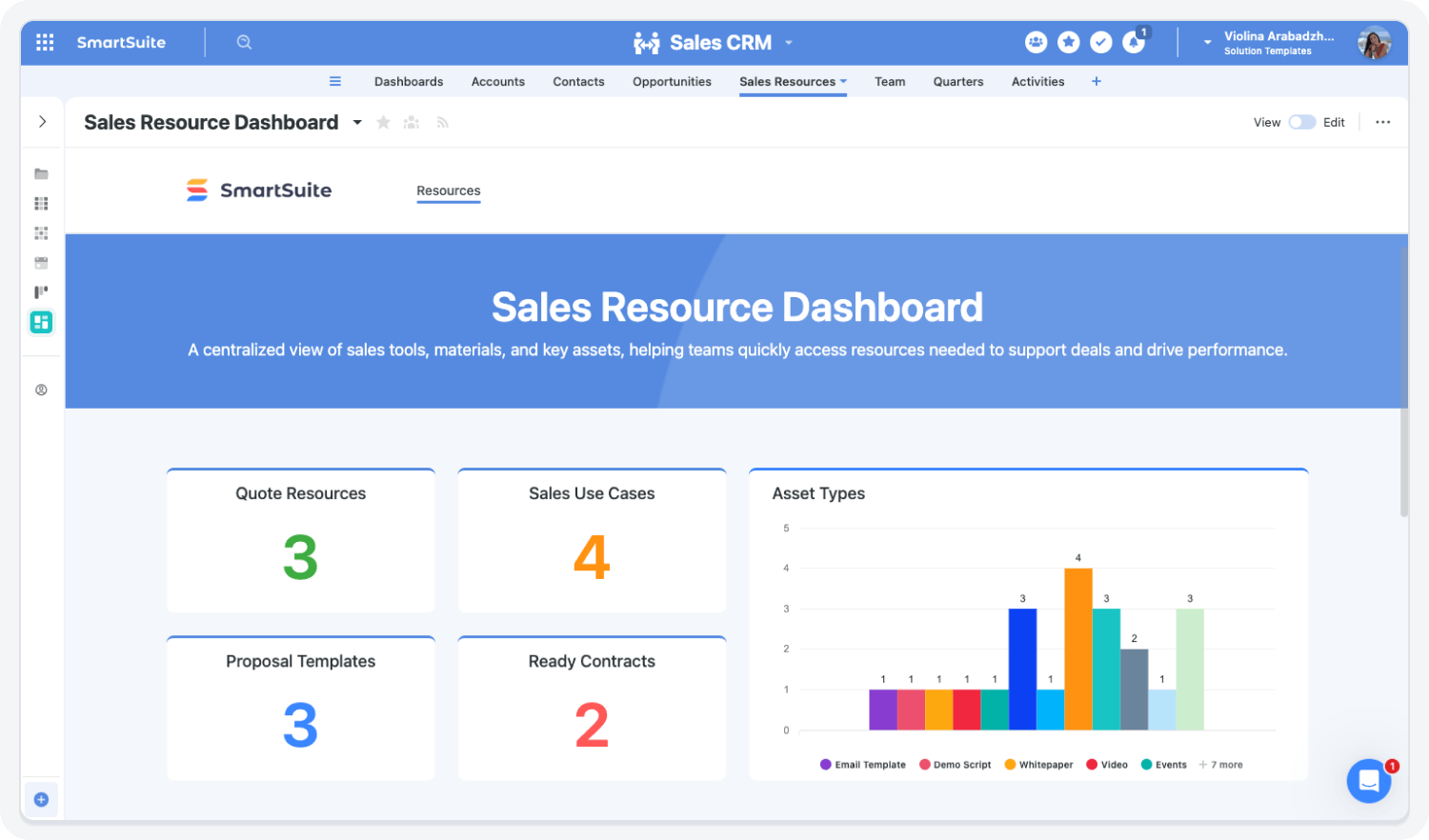
Task: Open the Sales CRM solution dropdown arrow
Action: click(789, 43)
